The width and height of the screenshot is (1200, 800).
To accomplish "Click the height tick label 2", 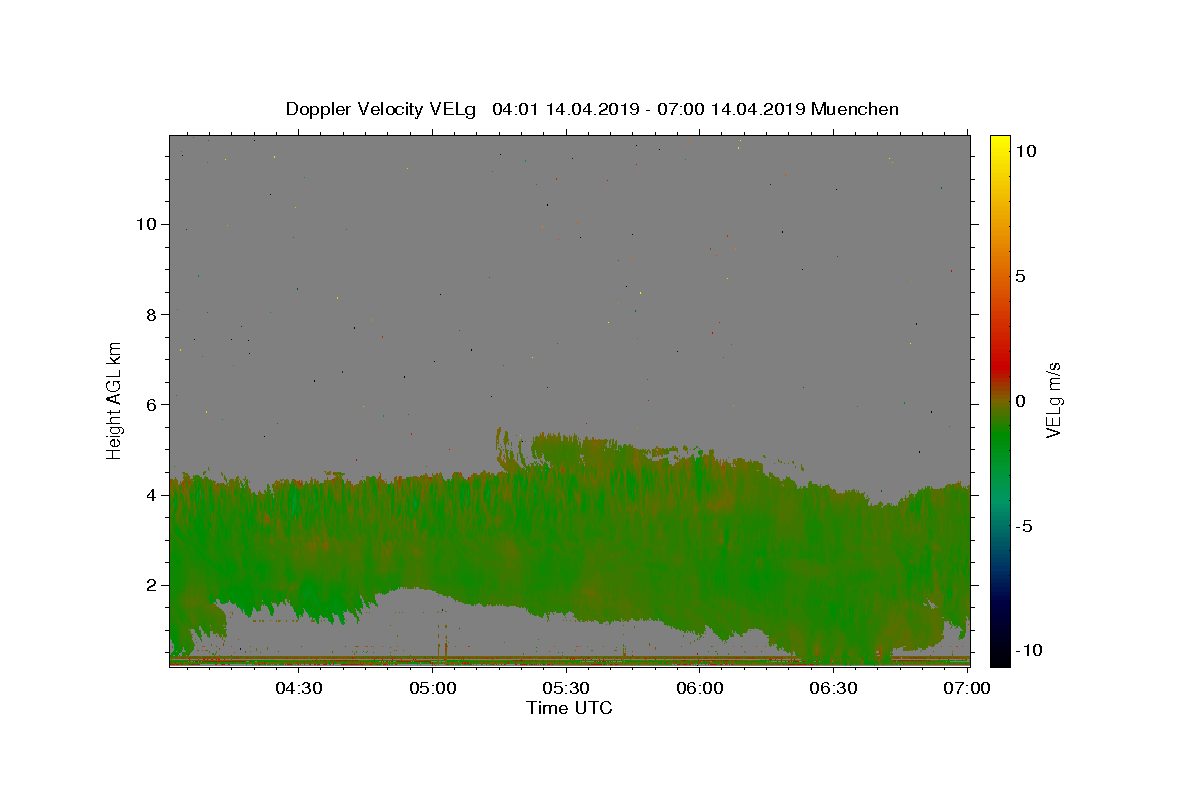I will 151,585.
